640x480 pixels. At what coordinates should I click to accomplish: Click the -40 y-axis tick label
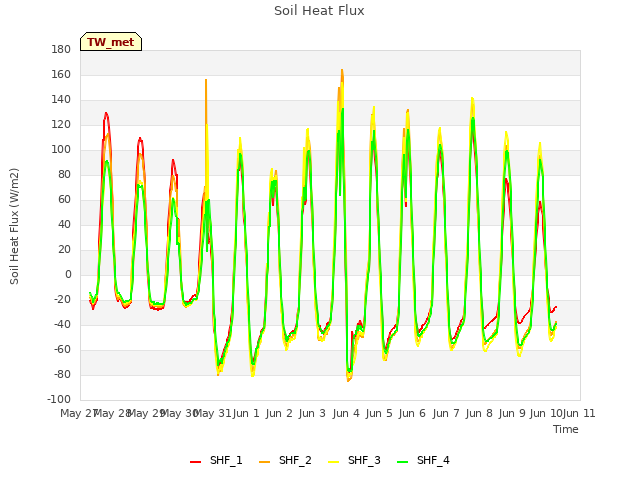tap(62, 324)
